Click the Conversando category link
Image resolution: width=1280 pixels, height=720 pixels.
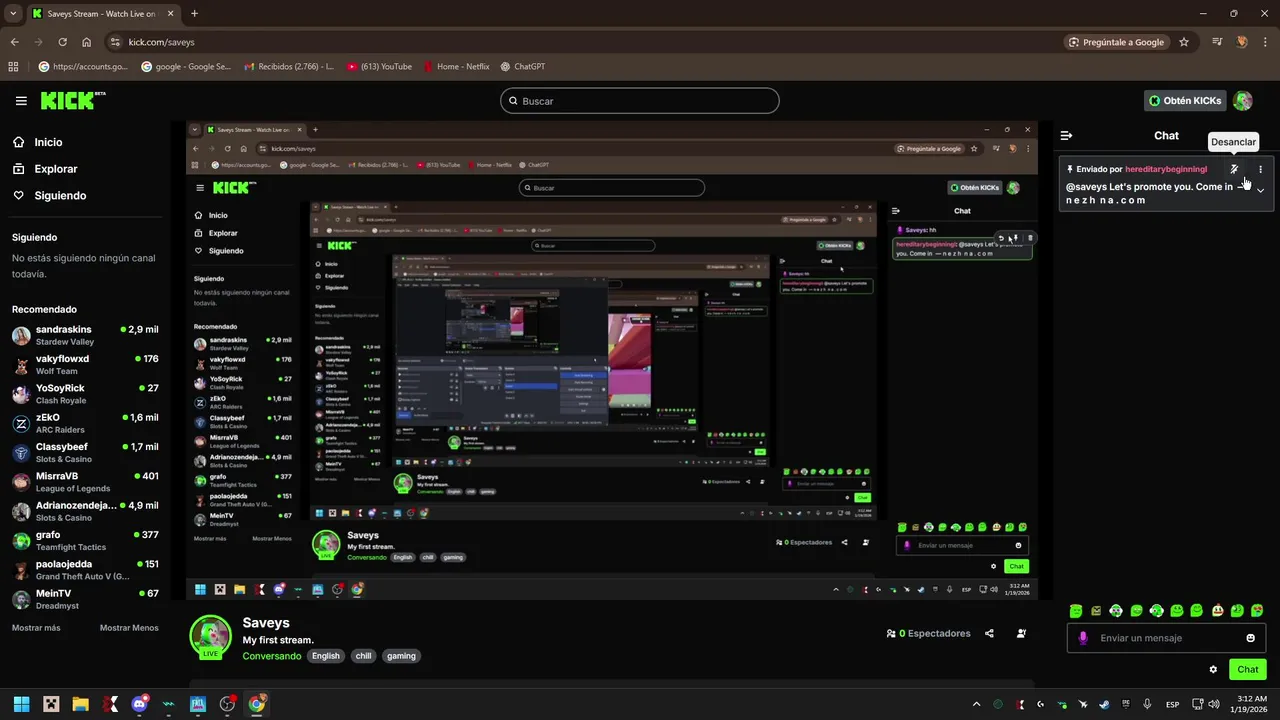tap(271, 656)
